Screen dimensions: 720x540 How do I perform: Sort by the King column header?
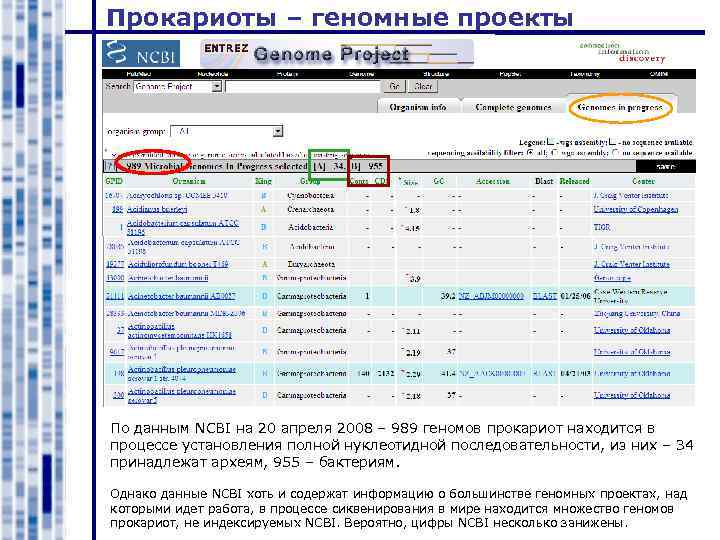pos(264,181)
